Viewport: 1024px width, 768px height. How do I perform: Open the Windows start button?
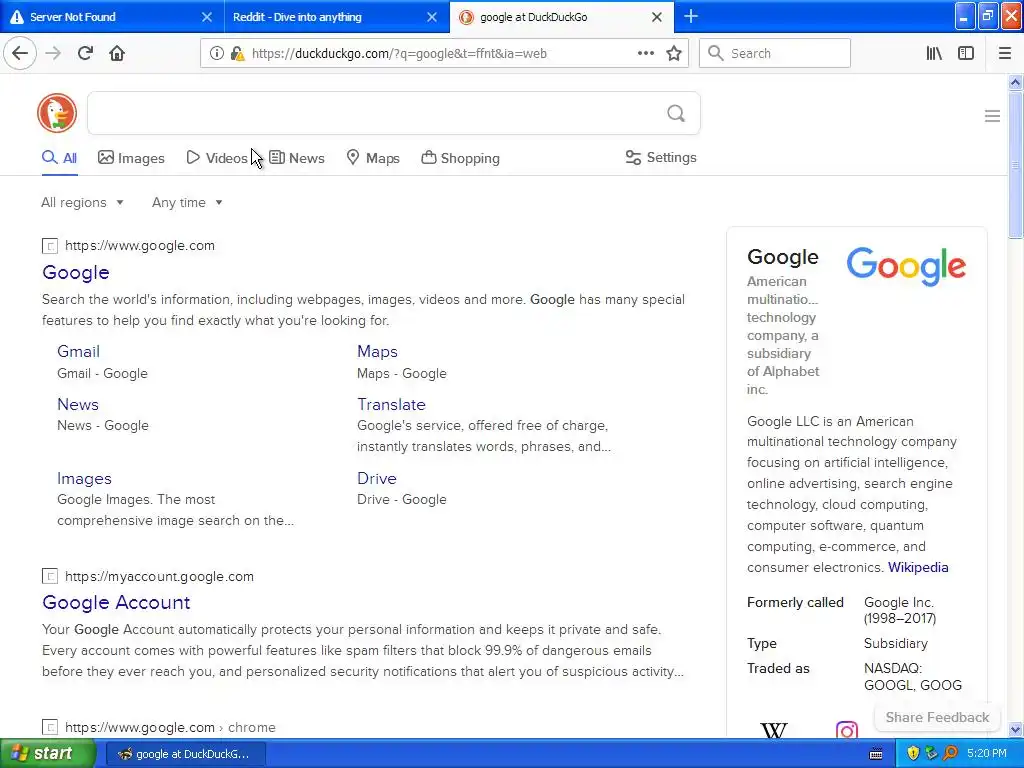point(48,753)
